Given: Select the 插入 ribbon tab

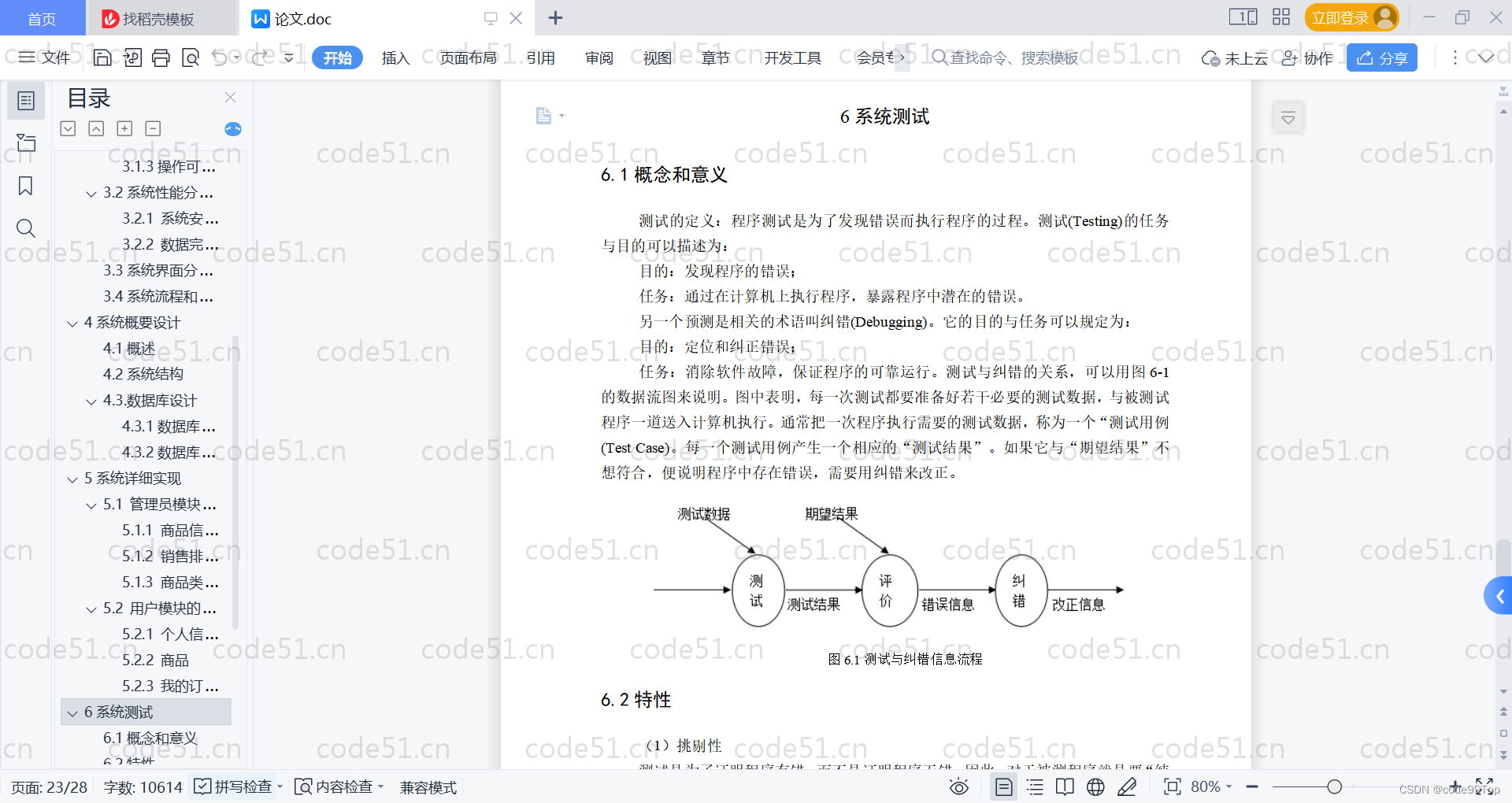Looking at the screenshot, I should (x=395, y=57).
